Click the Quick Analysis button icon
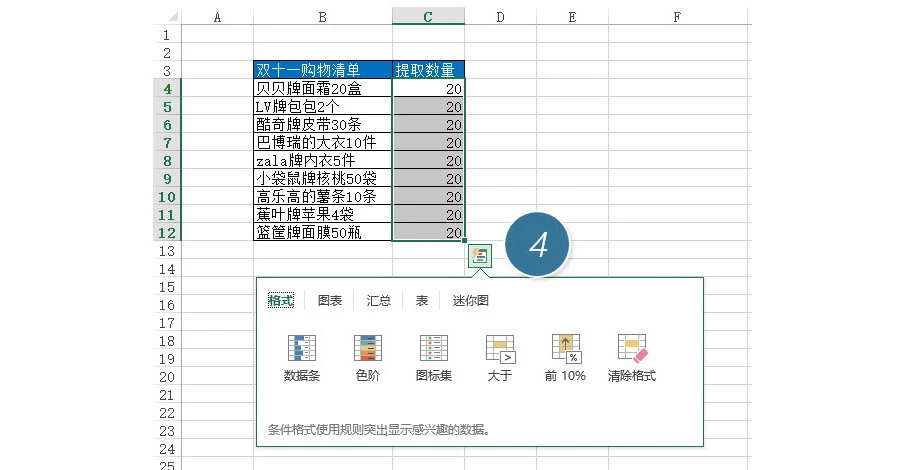The height and width of the screenshot is (470, 900). coord(480,255)
